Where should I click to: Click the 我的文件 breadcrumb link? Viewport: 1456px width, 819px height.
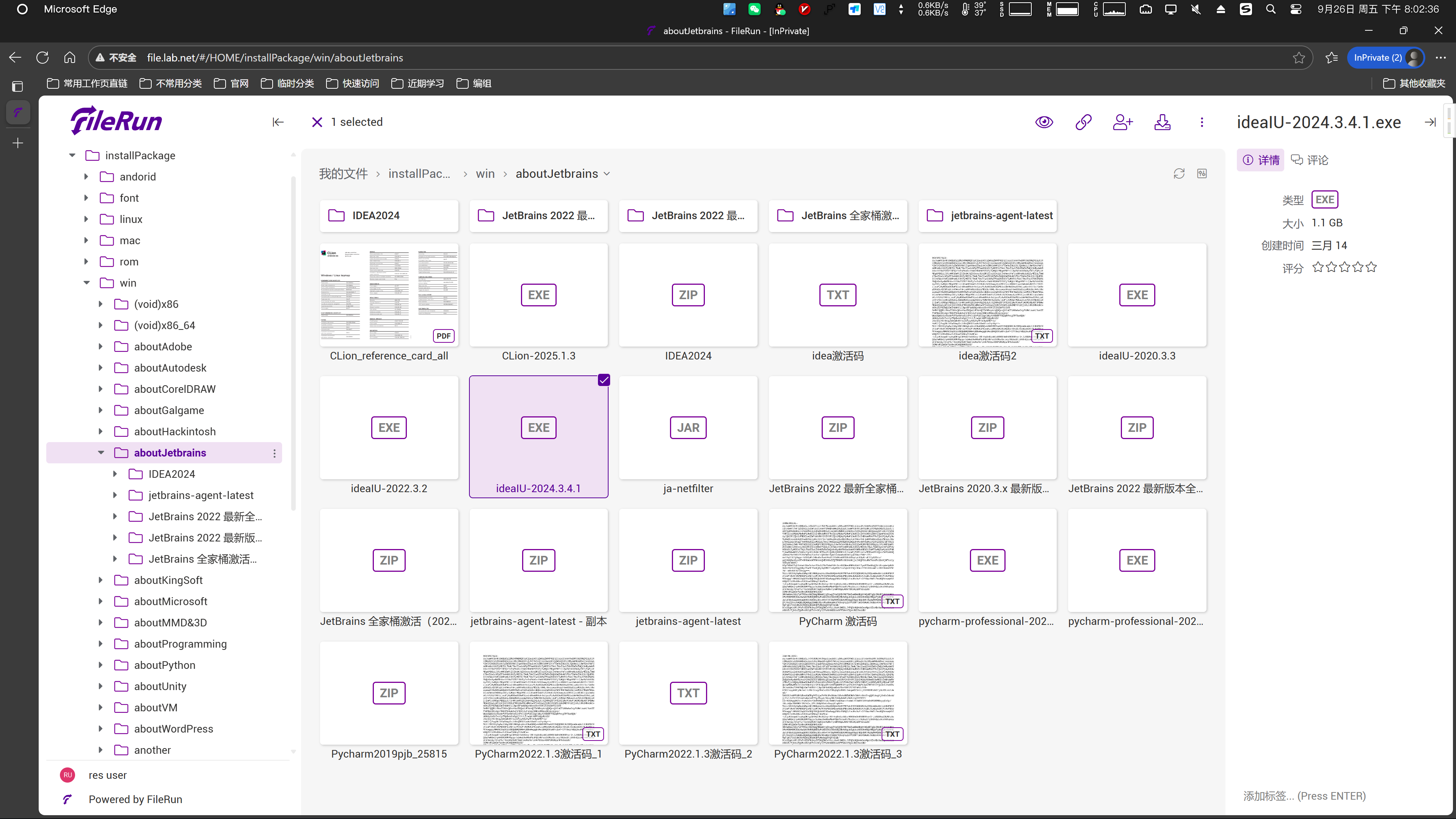click(x=343, y=174)
